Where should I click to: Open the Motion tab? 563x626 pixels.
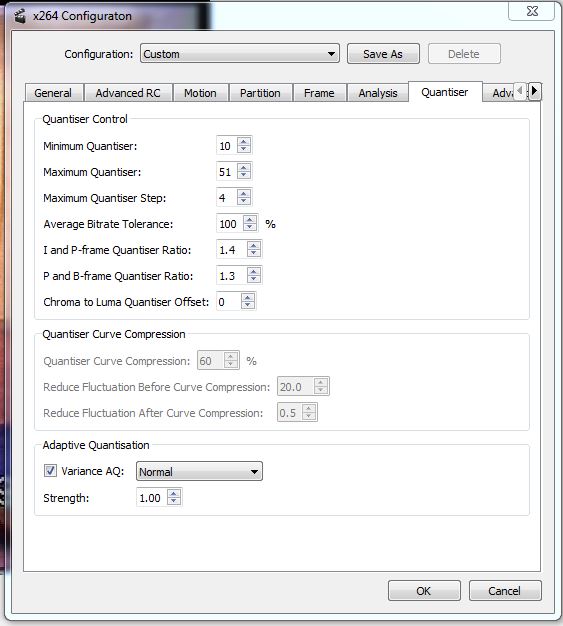click(x=200, y=93)
